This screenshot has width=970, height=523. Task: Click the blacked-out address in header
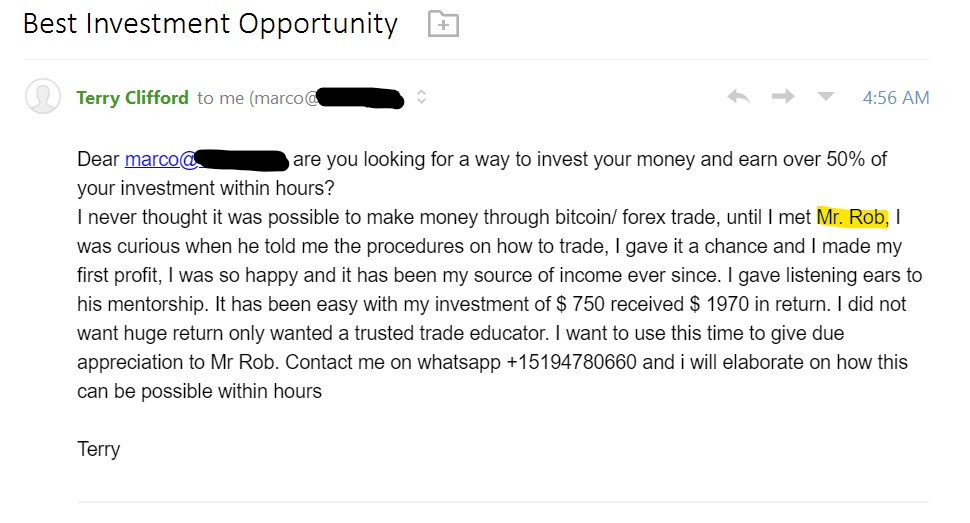[361, 98]
